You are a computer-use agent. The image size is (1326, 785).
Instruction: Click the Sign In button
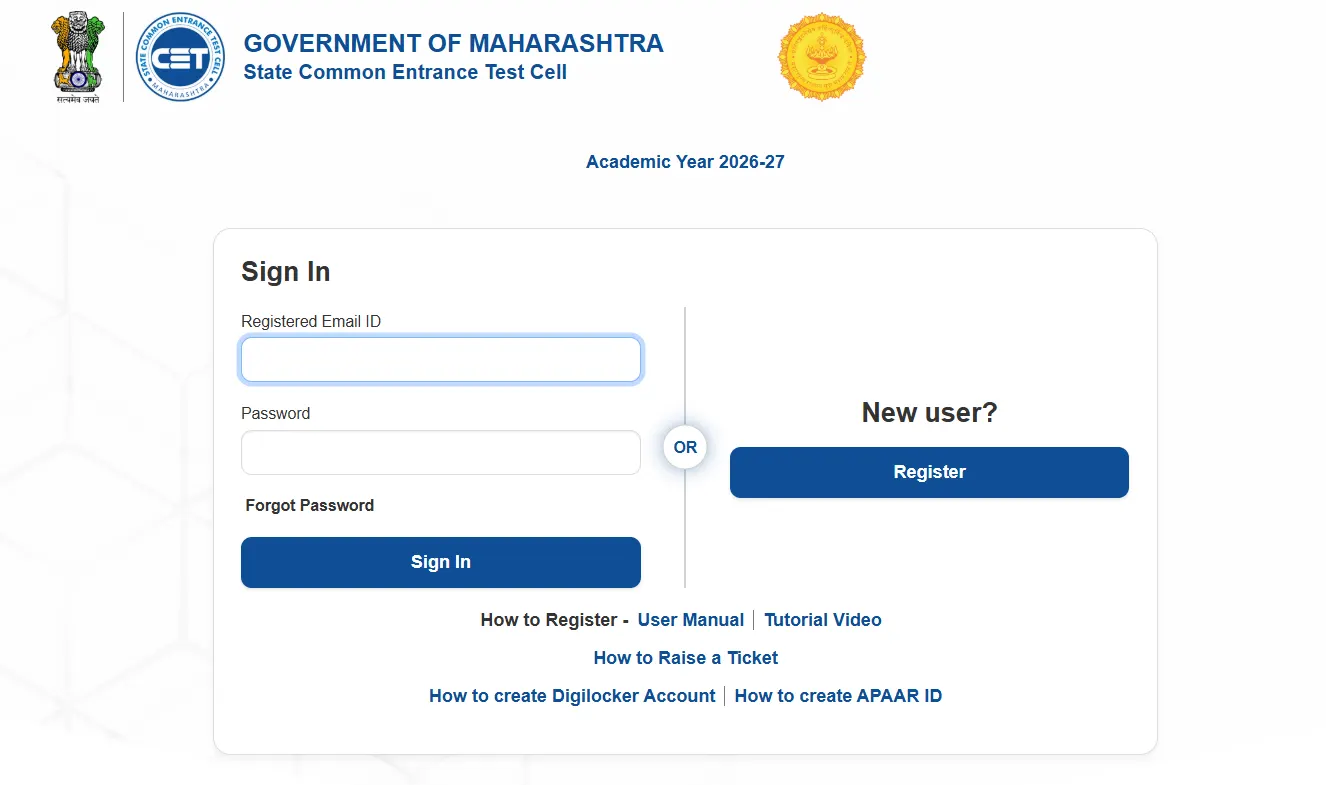point(440,561)
